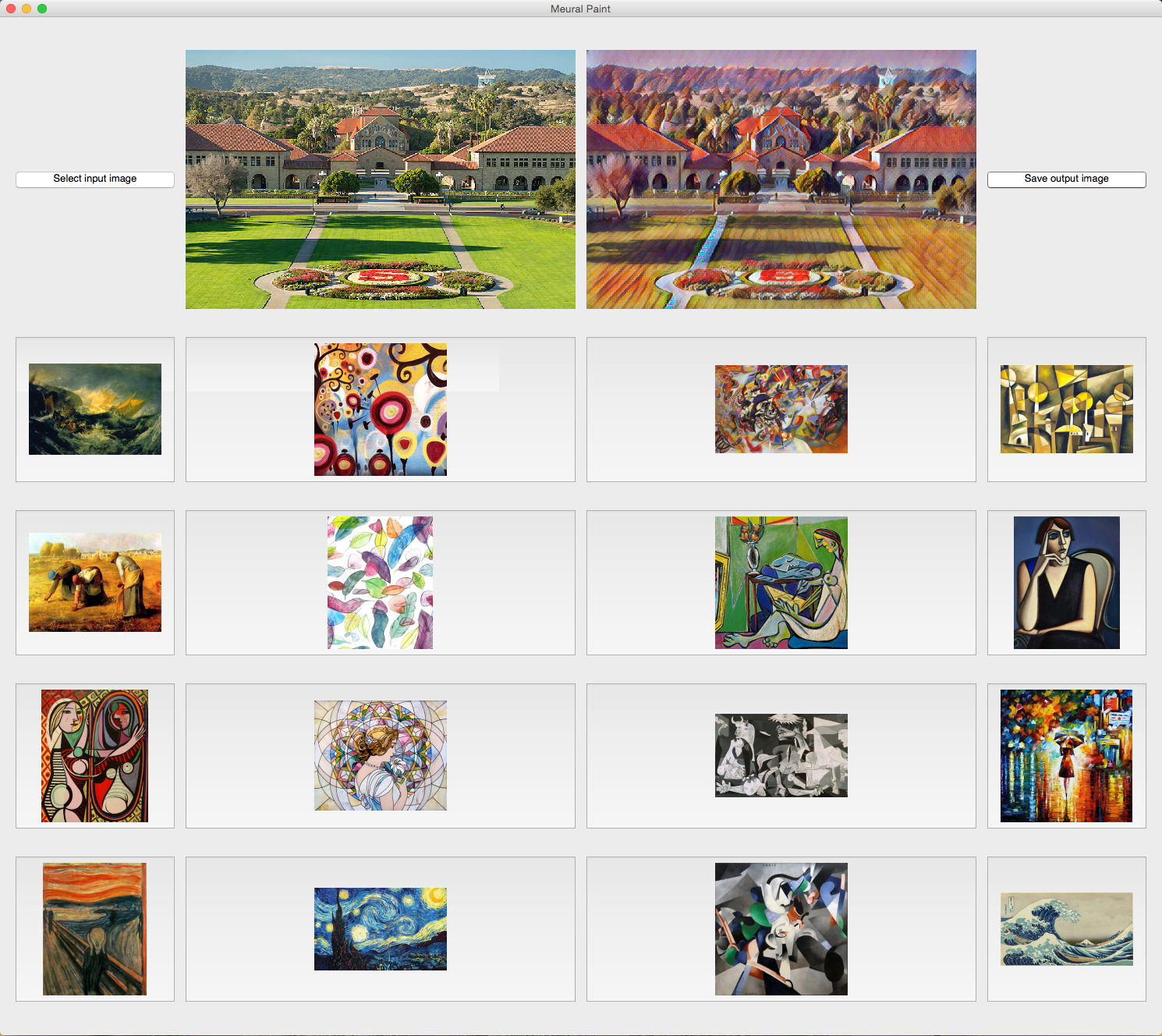Select the gray cubist abstract figures style
The image size is (1162, 1036).
coord(781,929)
